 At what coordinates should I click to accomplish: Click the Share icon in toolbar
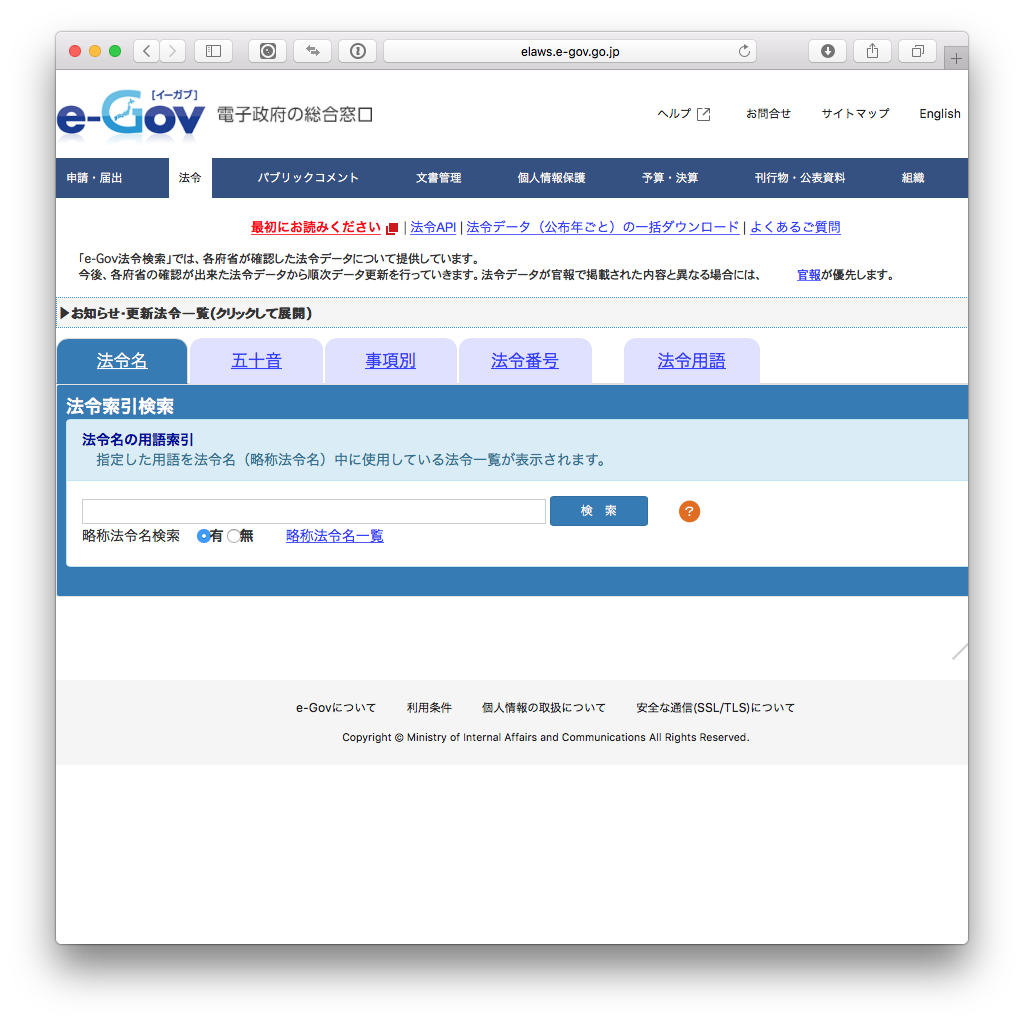tap(872, 51)
